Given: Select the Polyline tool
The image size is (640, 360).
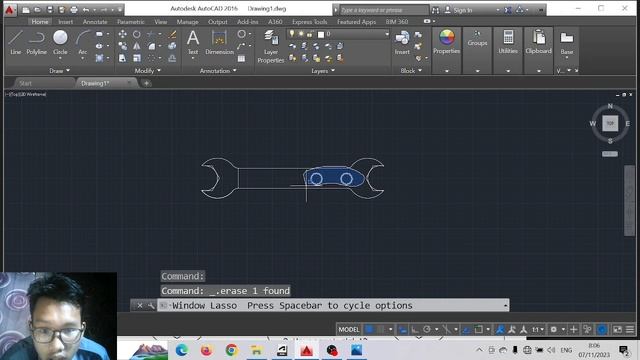Looking at the screenshot, I should [x=36, y=42].
